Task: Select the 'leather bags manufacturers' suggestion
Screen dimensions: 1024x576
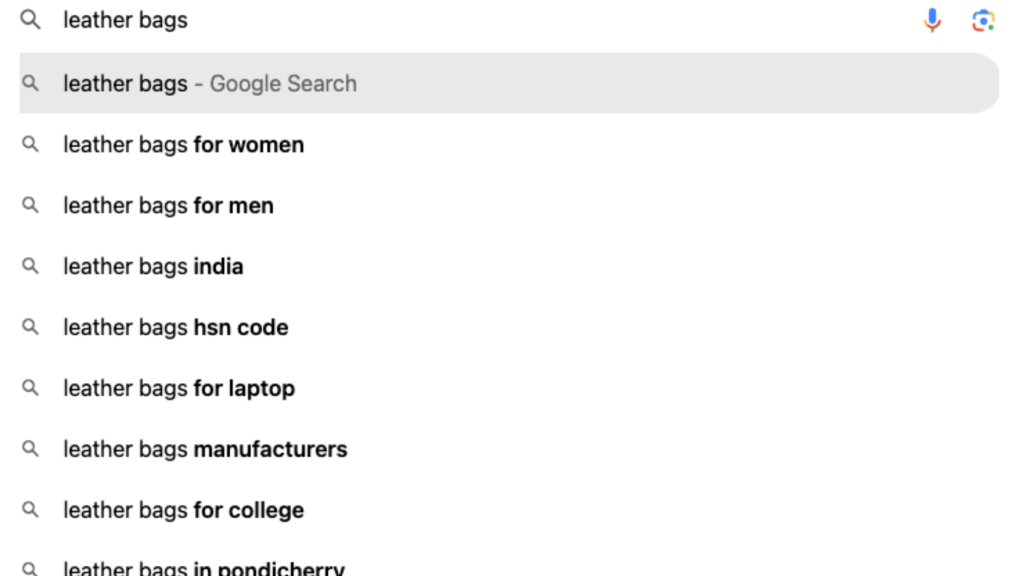Action: pos(206,449)
